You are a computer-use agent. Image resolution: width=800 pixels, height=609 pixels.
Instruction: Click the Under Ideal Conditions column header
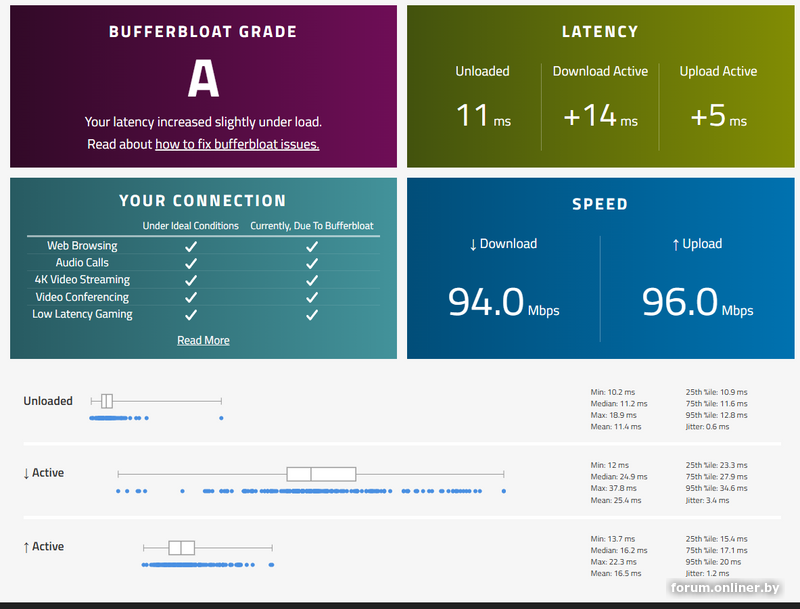[190, 225]
